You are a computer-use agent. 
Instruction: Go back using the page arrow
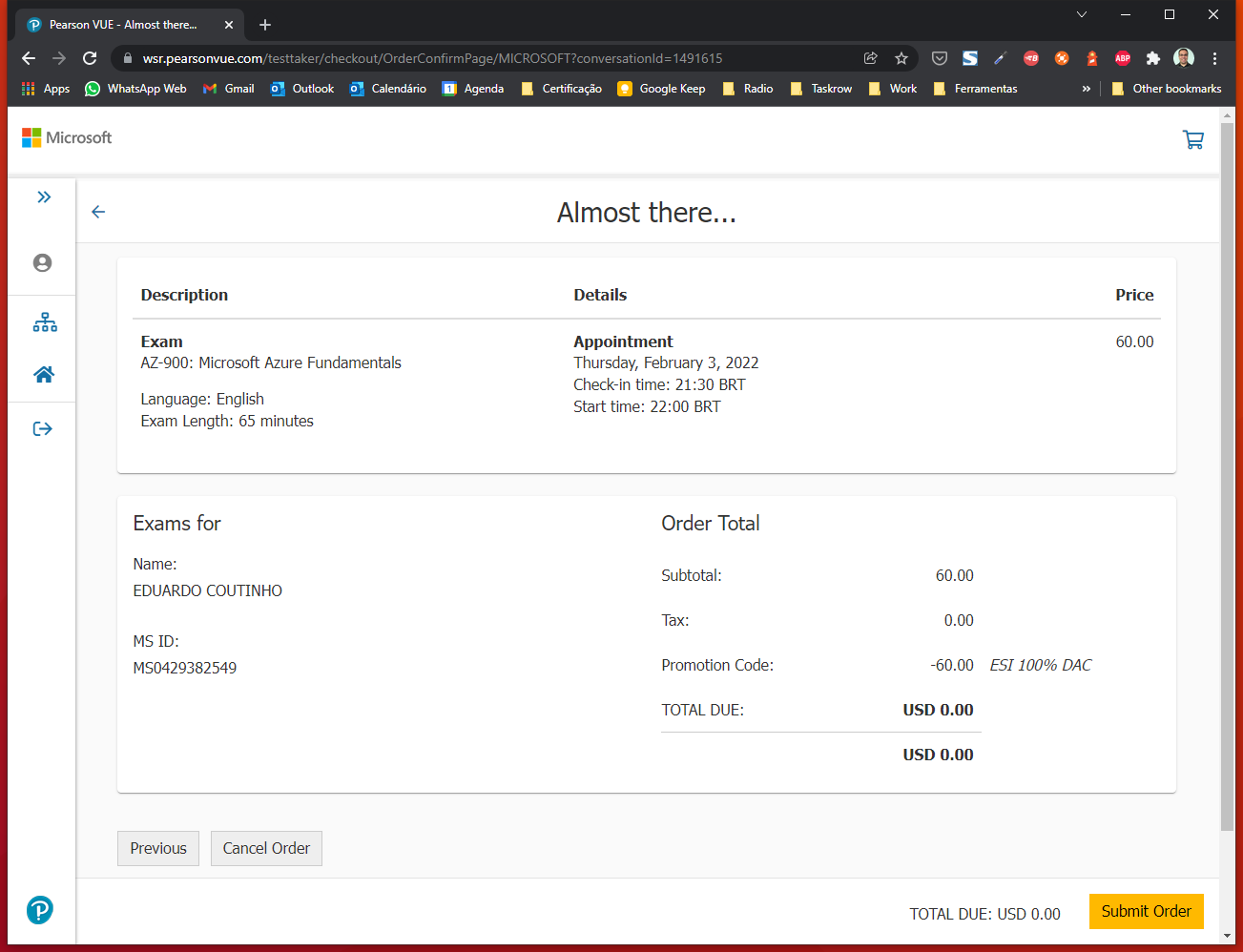(x=98, y=212)
